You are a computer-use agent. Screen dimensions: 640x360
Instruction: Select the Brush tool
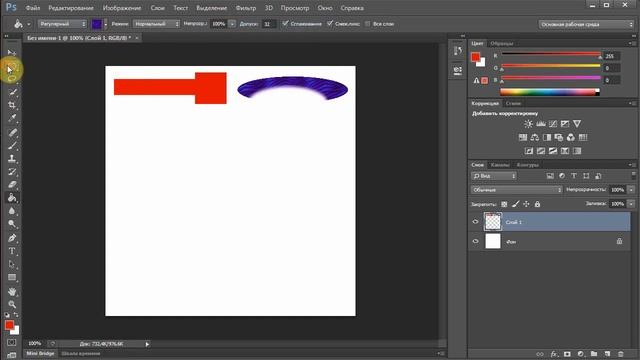click(12, 145)
